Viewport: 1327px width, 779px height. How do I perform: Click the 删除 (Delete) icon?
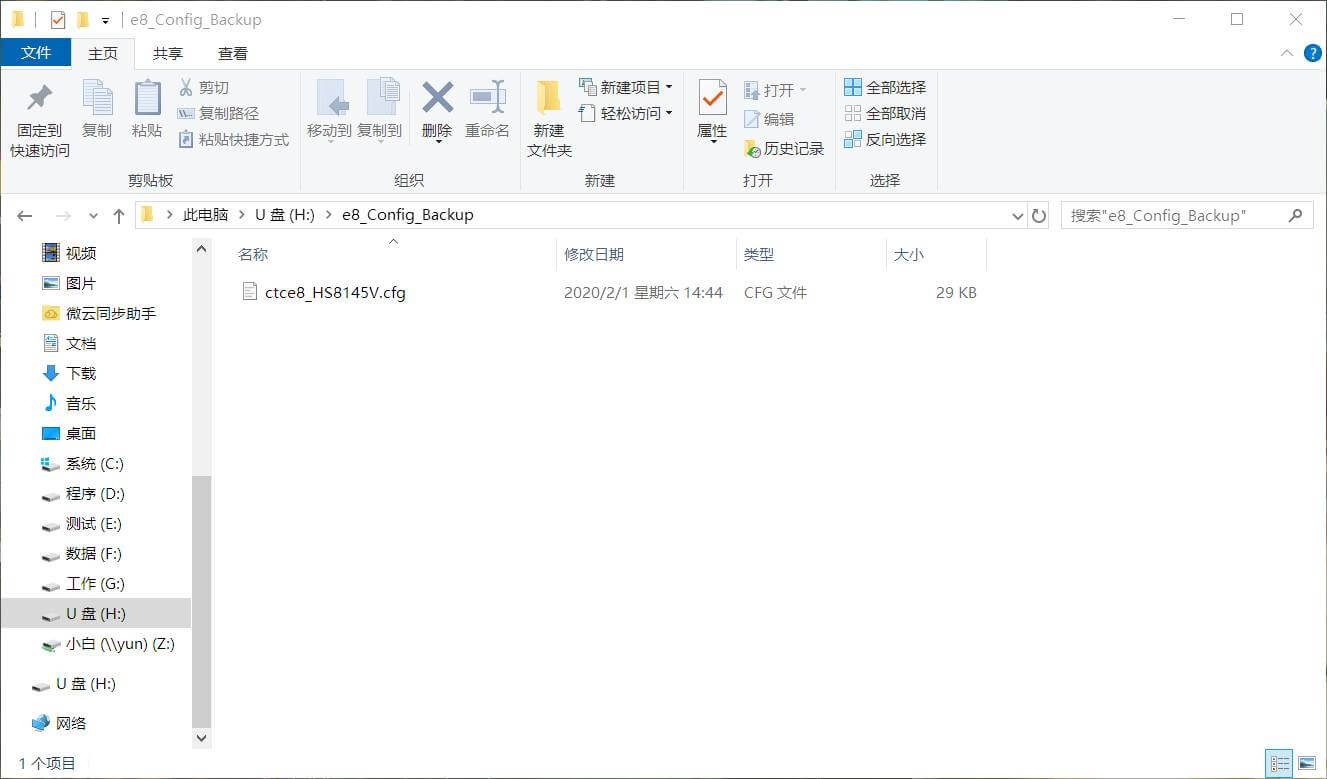(437, 110)
